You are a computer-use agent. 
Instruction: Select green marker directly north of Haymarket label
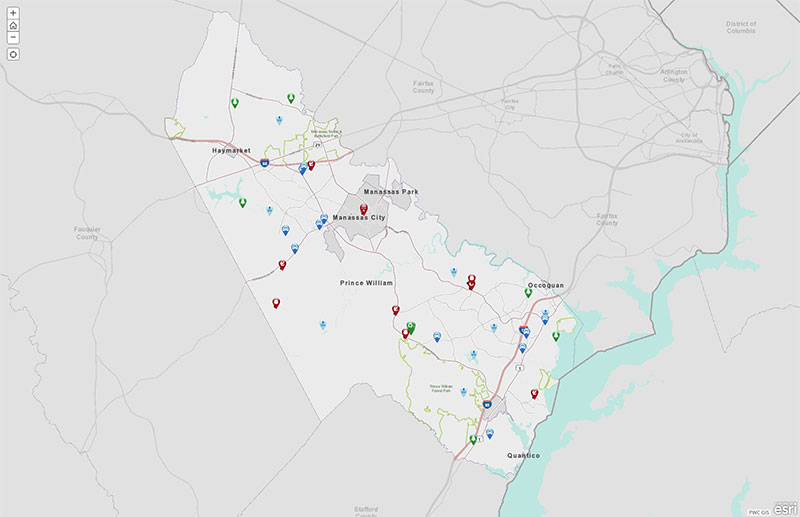[x=235, y=103]
